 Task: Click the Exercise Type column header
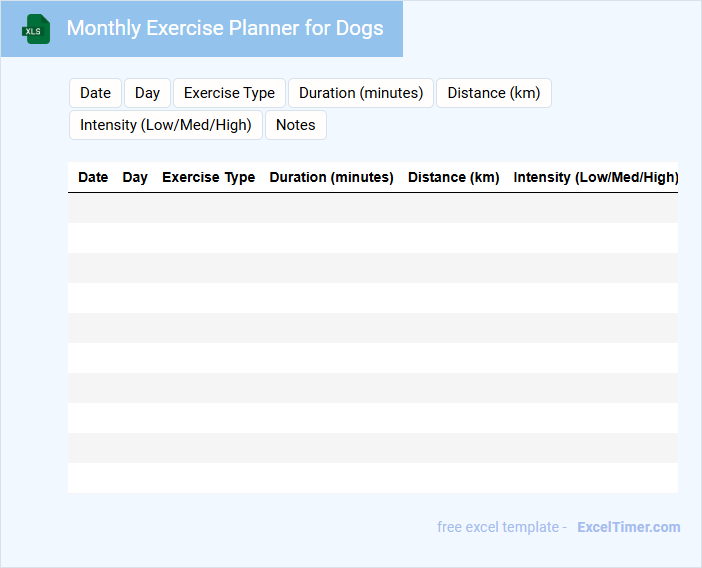[x=208, y=177]
